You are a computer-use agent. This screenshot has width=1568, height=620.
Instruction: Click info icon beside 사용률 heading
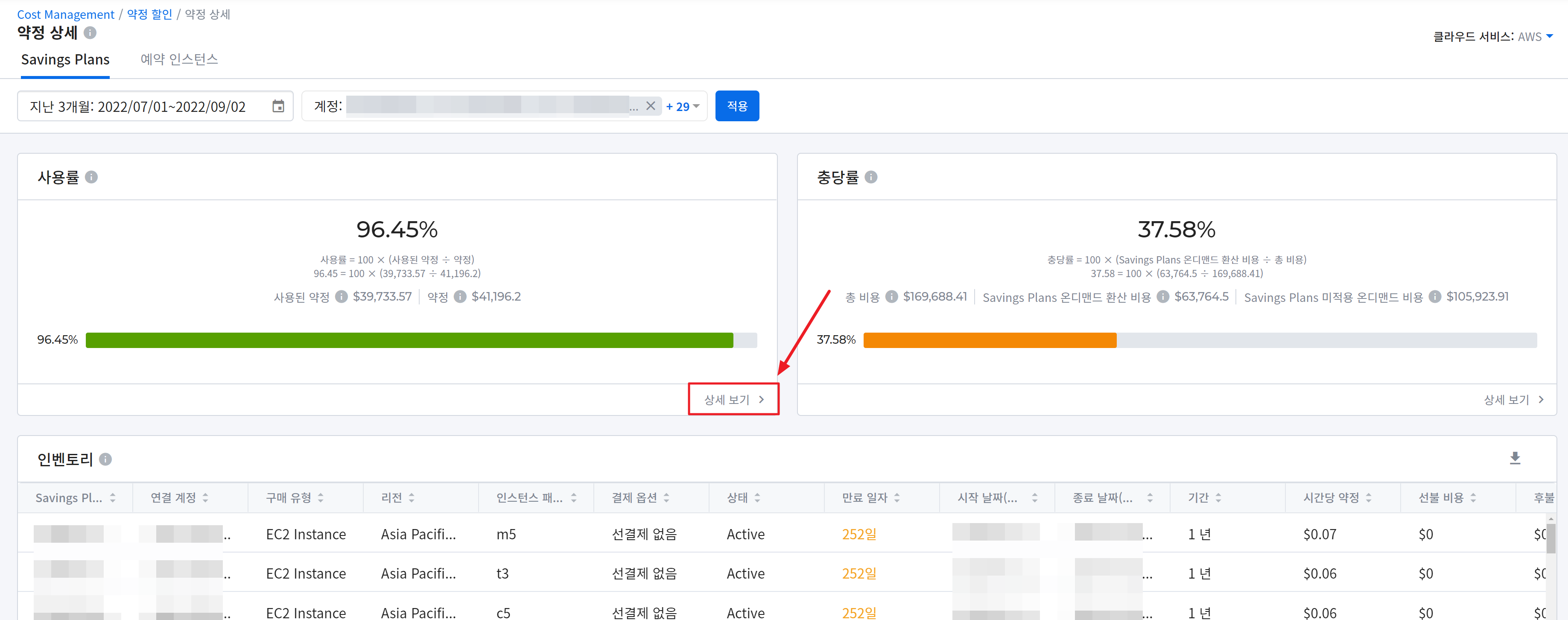pos(91,177)
